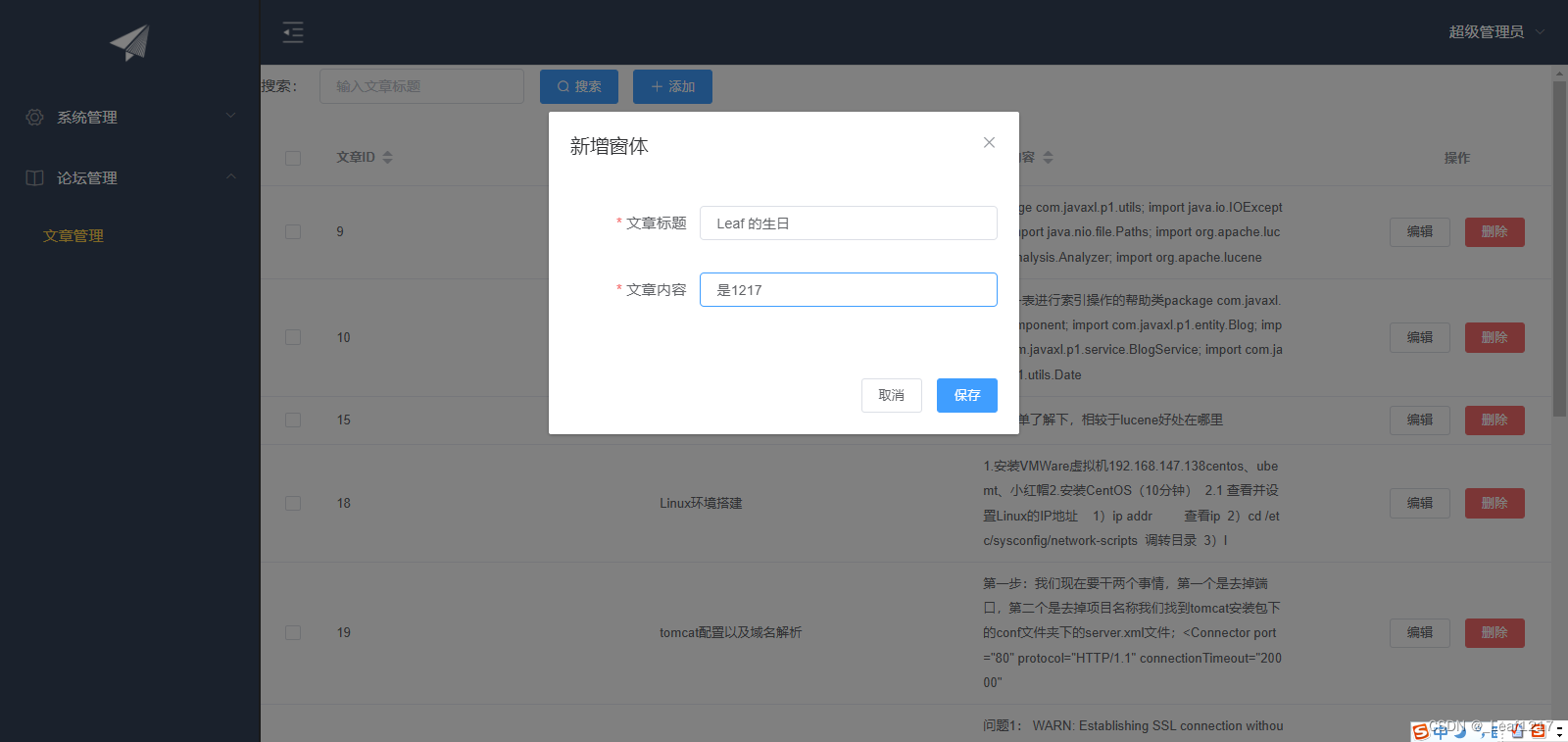Click the 文章内容 input containing 是1217

849,290
